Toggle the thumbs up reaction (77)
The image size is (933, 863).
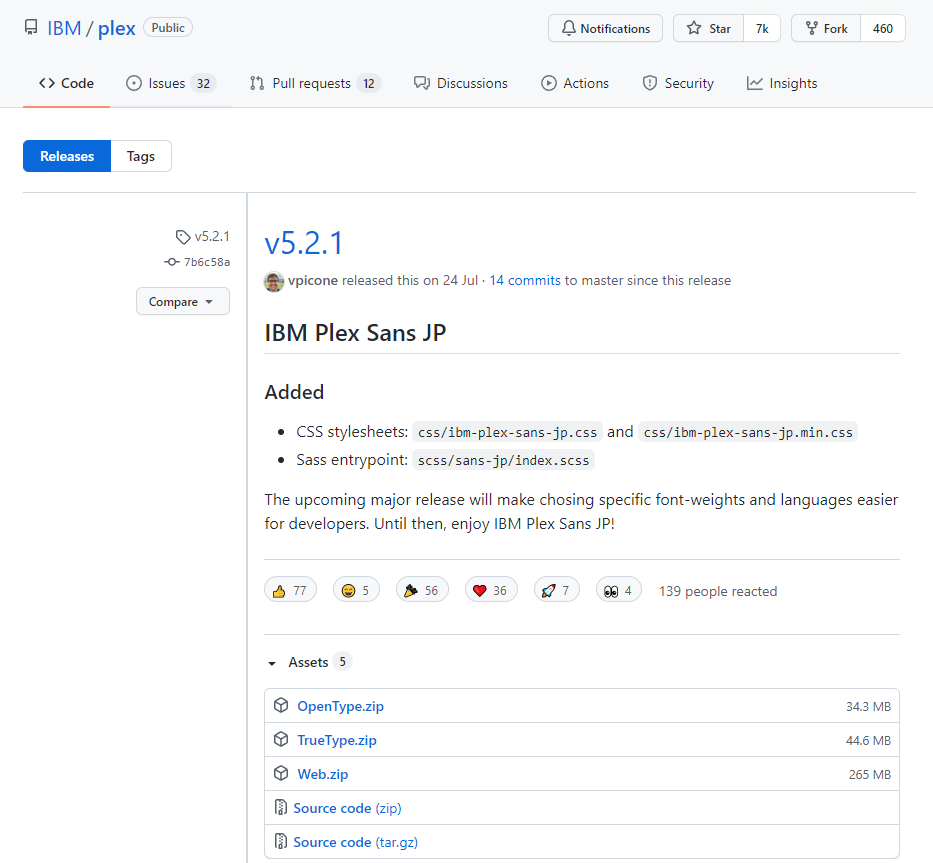(290, 590)
